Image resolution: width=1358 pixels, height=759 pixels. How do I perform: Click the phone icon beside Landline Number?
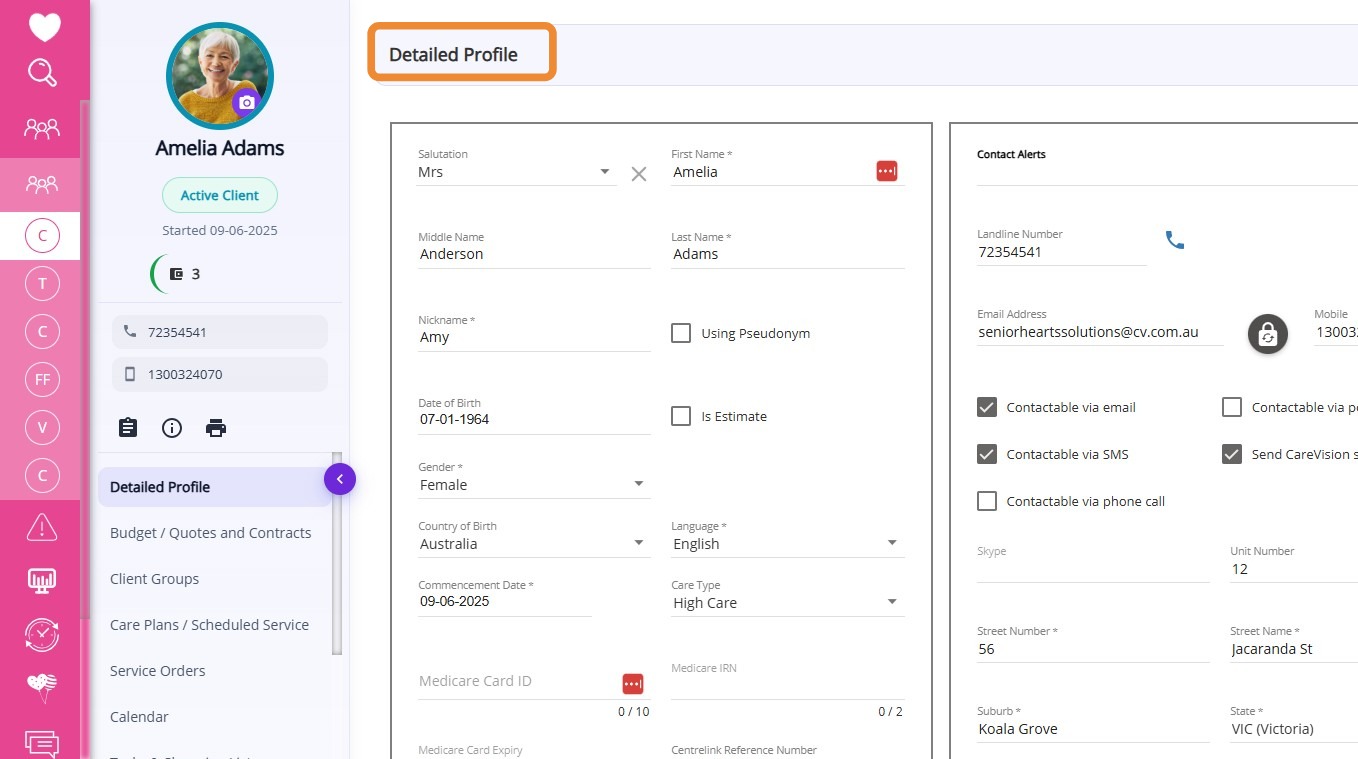(x=1175, y=240)
